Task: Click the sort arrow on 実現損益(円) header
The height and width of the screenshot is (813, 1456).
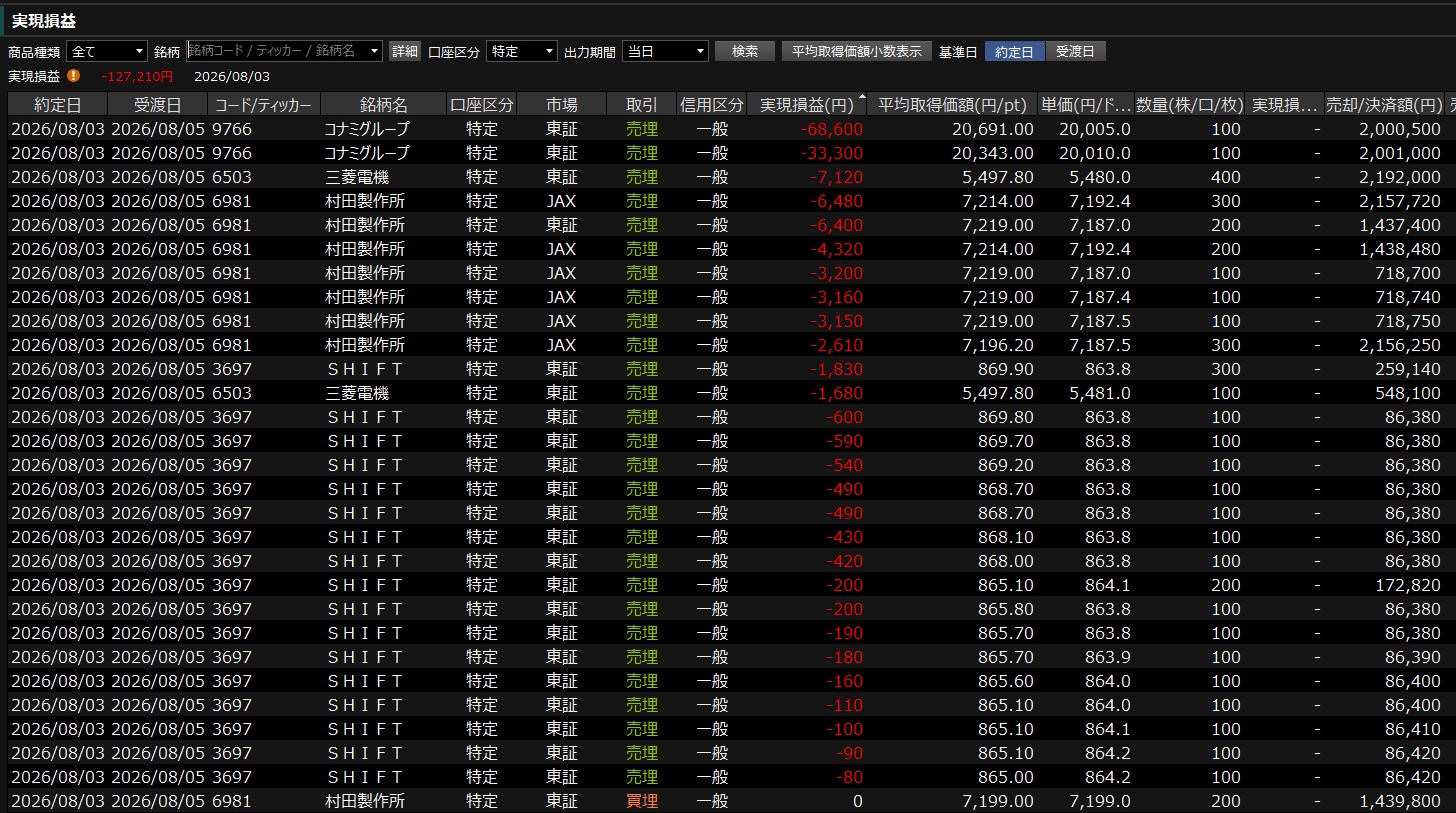Action: tap(862, 97)
